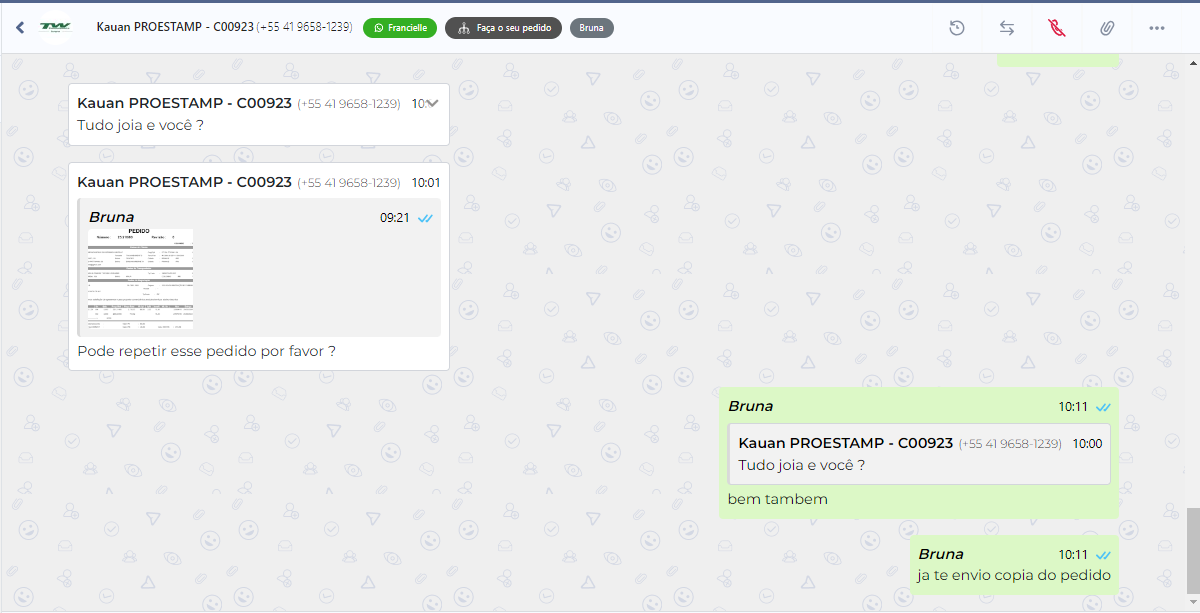This screenshot has width=1200, height=613.
Task: Click the paperclip attachment icon
Action: pos(1107,28)
